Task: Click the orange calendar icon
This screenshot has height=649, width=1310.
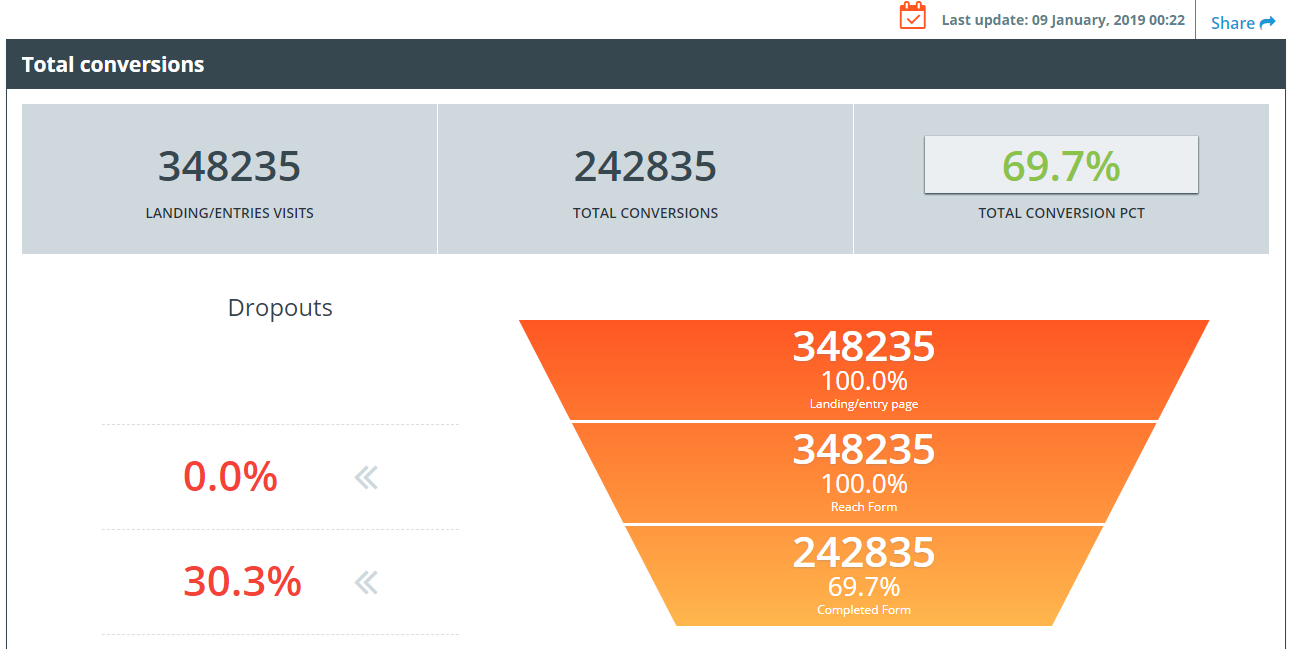Action: click(x=912, y=17)
